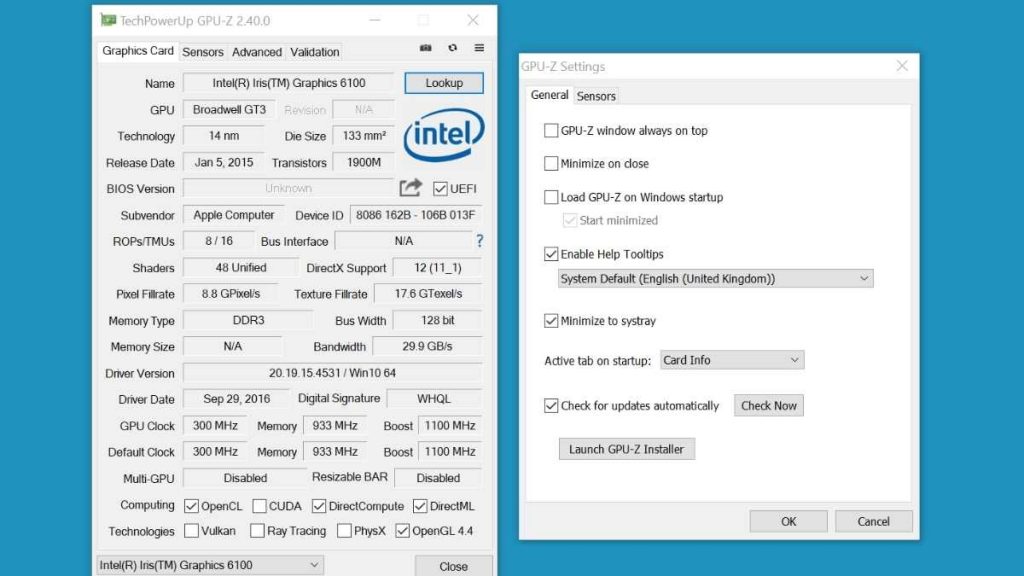Enable Minimize on close option

click(x=551, y=163)
